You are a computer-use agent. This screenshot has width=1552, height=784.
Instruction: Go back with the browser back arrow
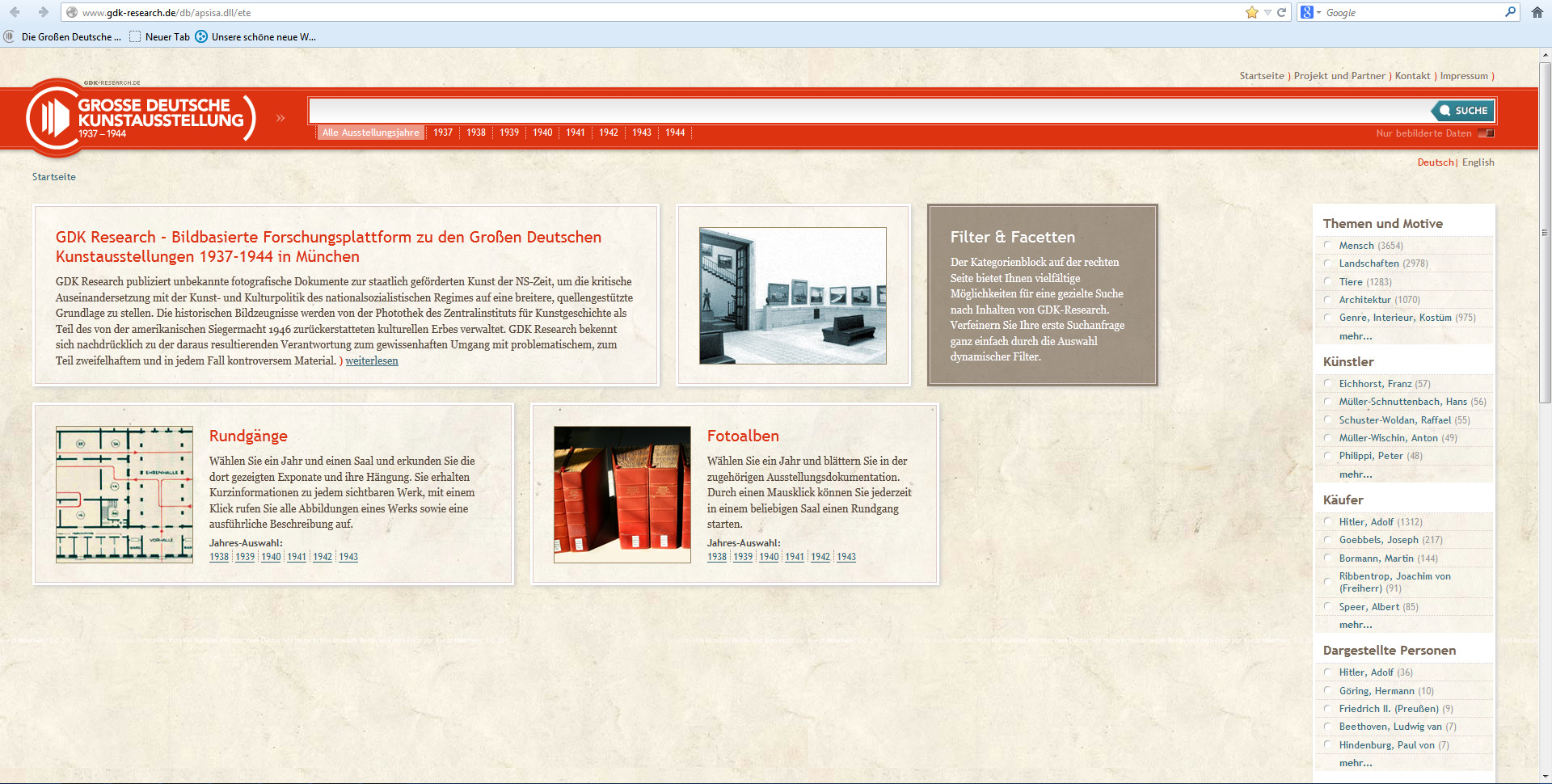(15, 12)
